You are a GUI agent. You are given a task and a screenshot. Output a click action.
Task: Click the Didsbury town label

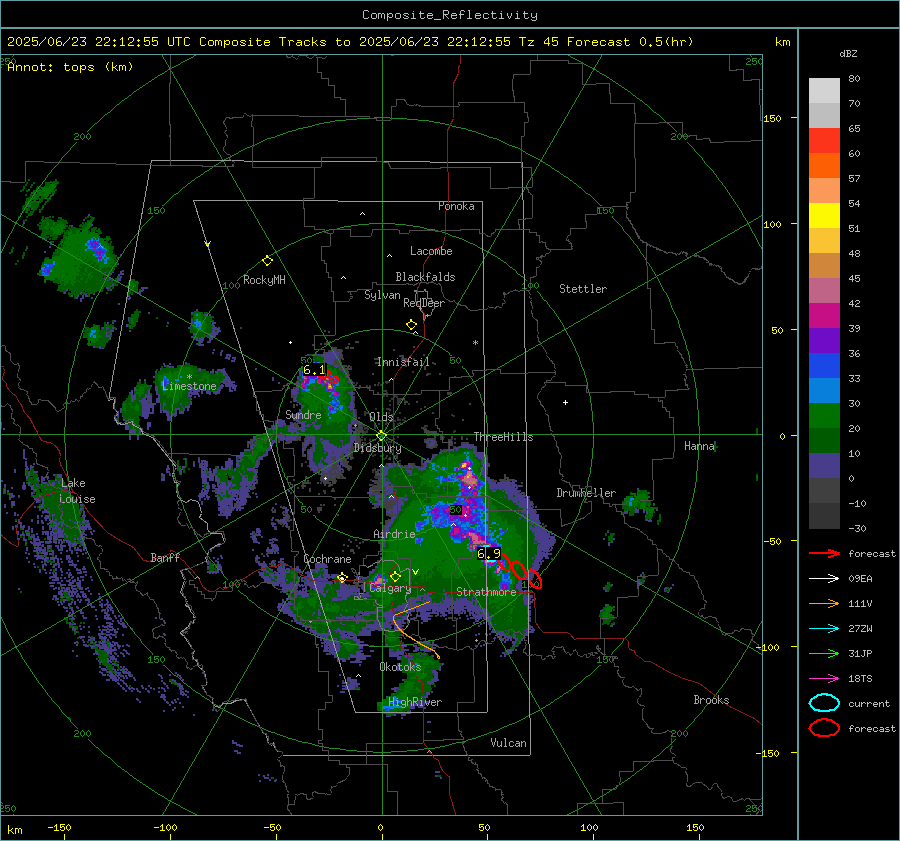click(x=378, y=448)
